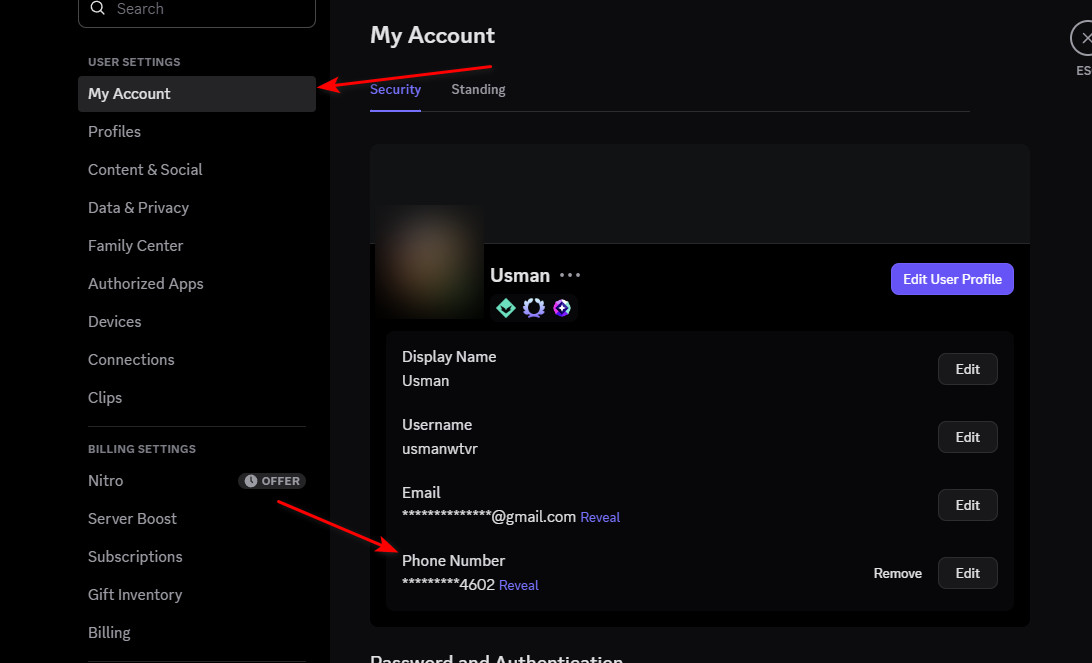Open Profiles settings in sidebar

(114, 132)
